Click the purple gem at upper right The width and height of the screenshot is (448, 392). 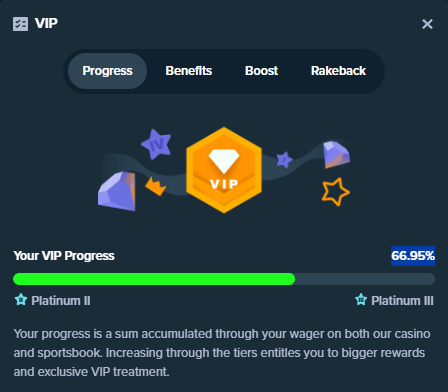pos(336,155)
